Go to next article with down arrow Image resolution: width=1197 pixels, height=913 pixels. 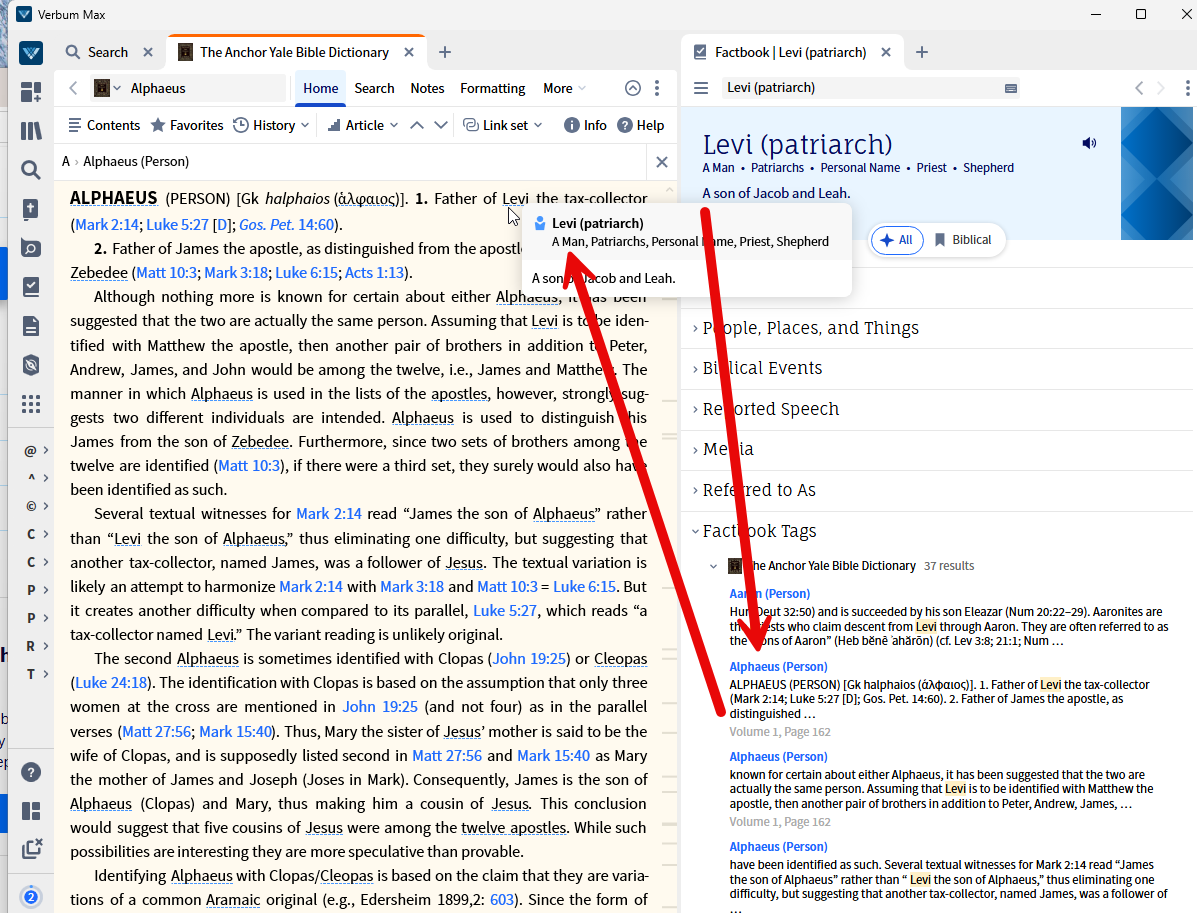click(441, 125)
